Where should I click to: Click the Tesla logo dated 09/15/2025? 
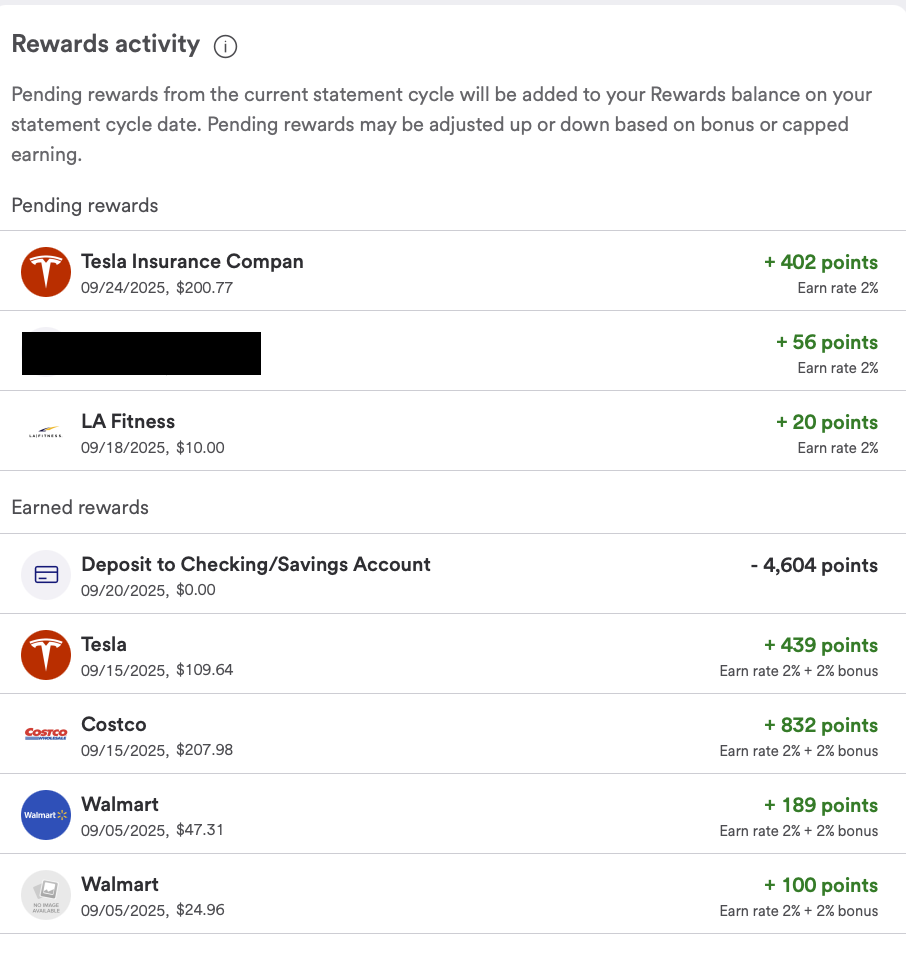coord(46,655)
